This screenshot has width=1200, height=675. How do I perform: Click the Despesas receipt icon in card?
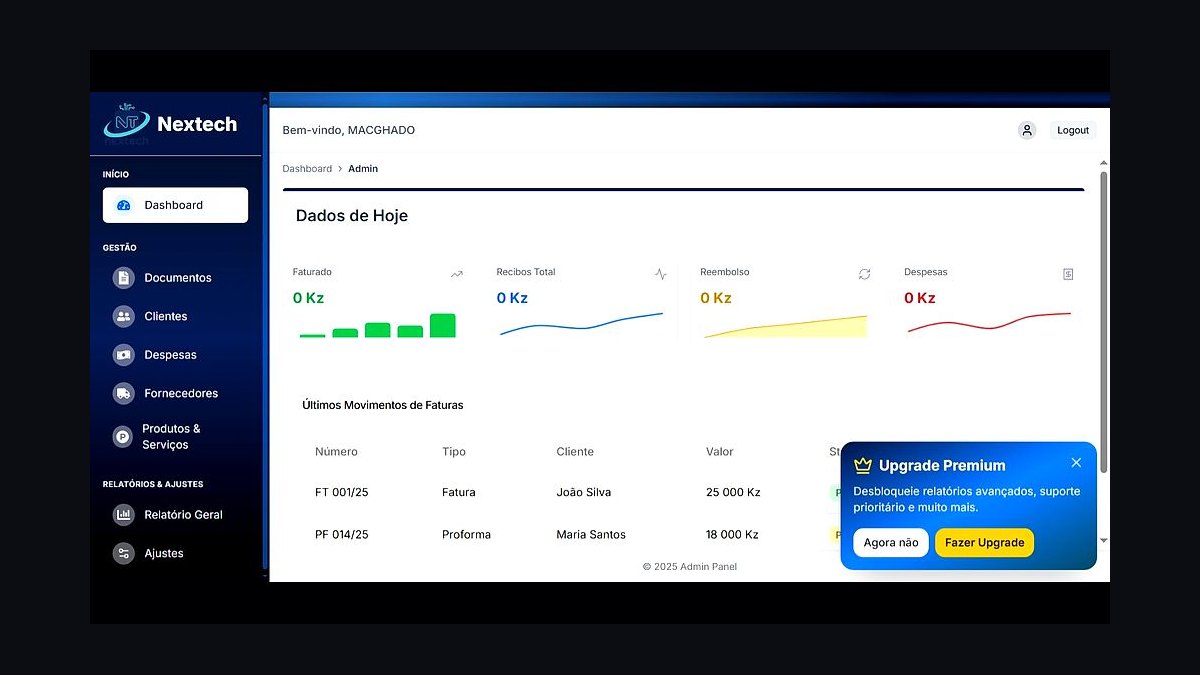pos(1068,274)
